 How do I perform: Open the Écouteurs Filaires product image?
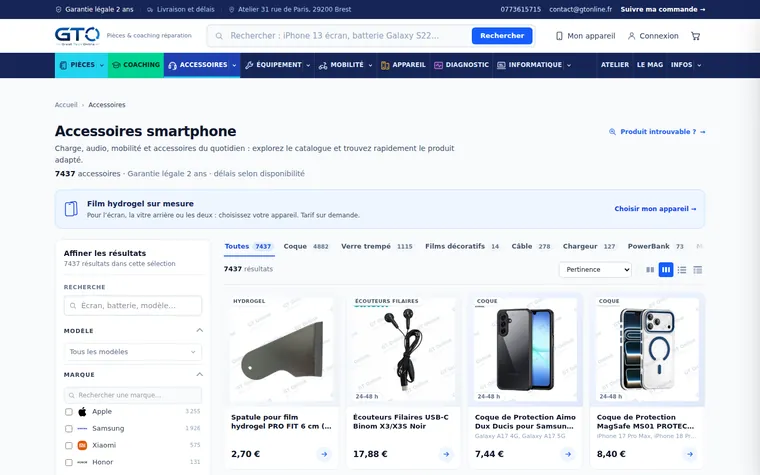tap(404, 349)
